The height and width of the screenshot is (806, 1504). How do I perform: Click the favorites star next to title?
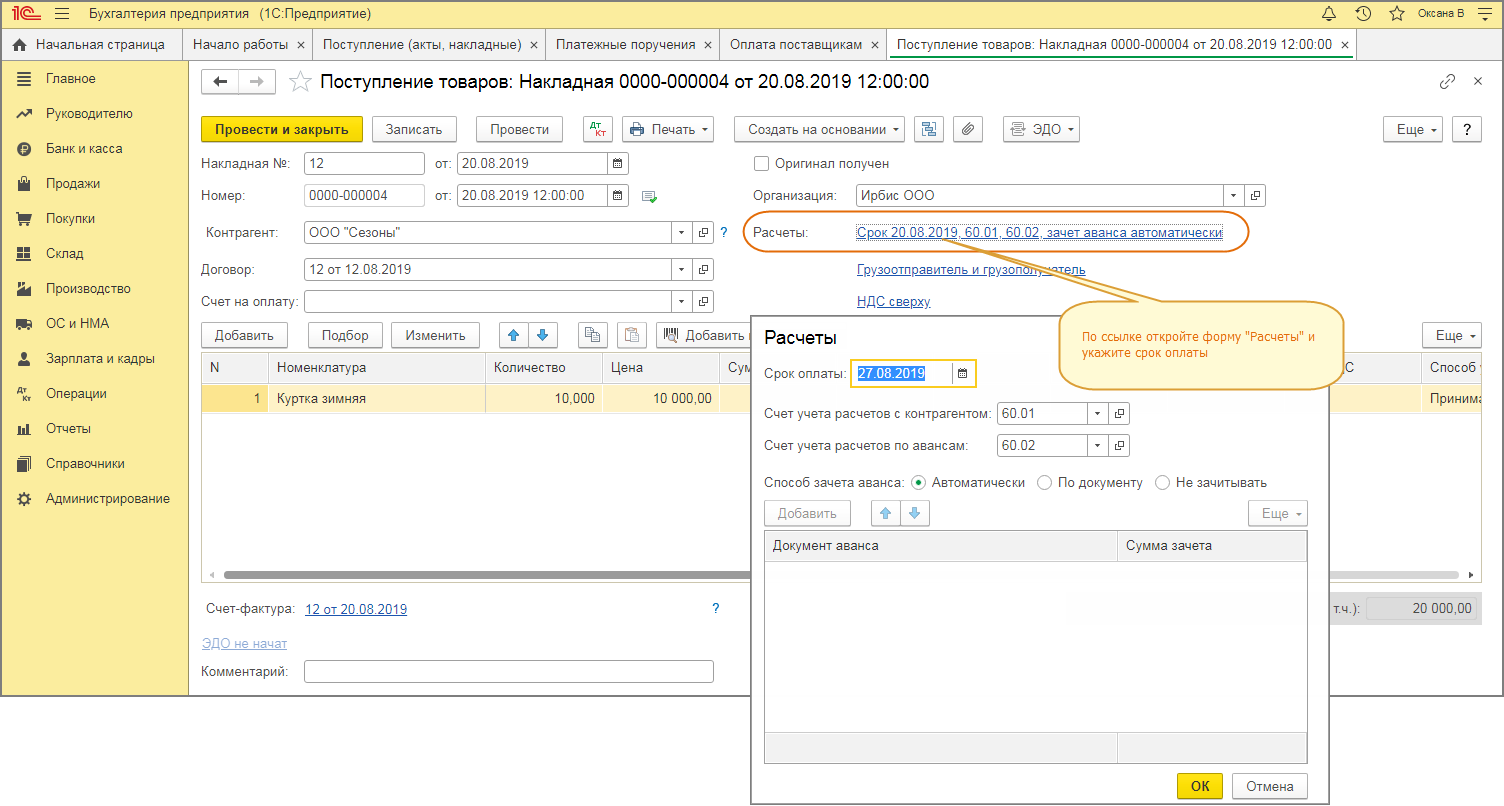pyautogui.click(x=300, y=82)
